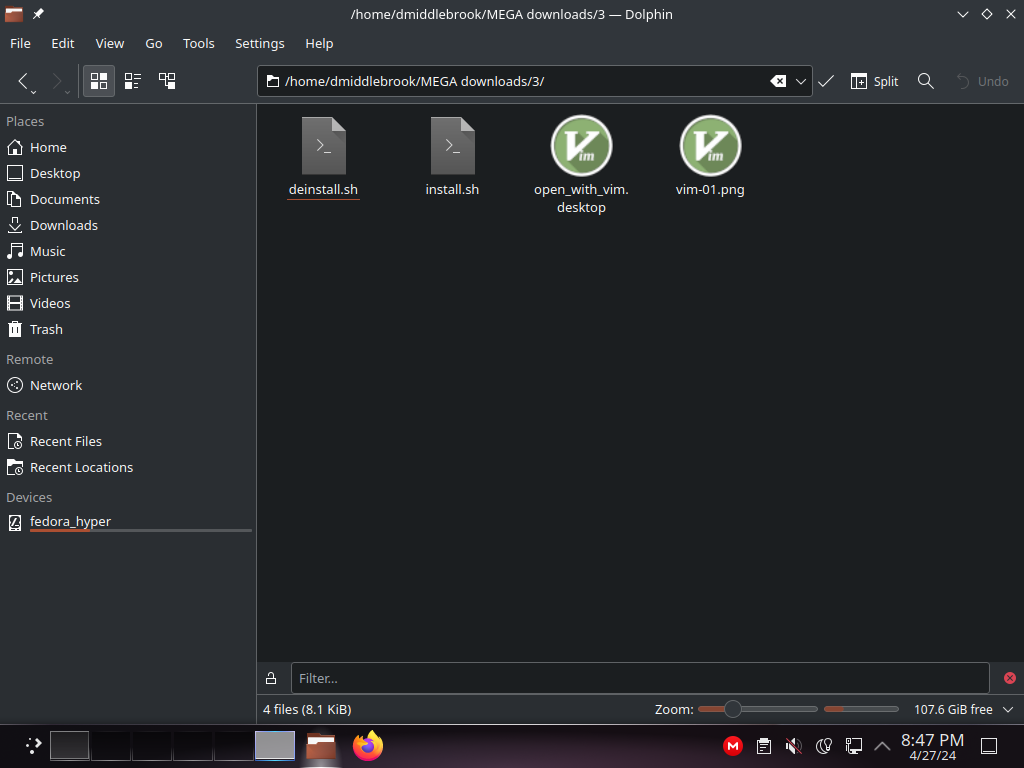
Task: Open the Settings menu
Action: coord(259,43)
